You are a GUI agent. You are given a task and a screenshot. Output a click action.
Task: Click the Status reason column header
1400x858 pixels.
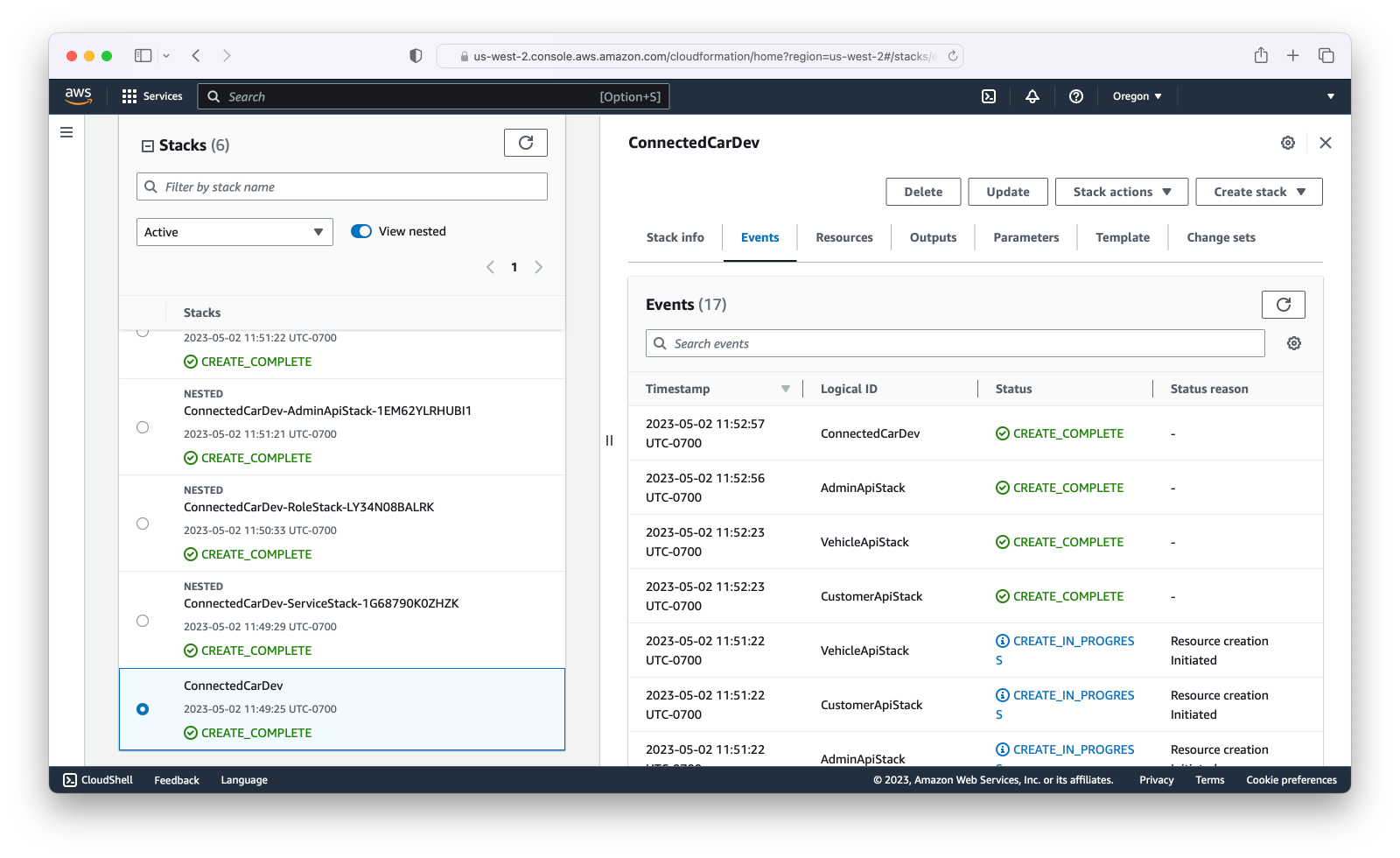(x=1209, y=389)
